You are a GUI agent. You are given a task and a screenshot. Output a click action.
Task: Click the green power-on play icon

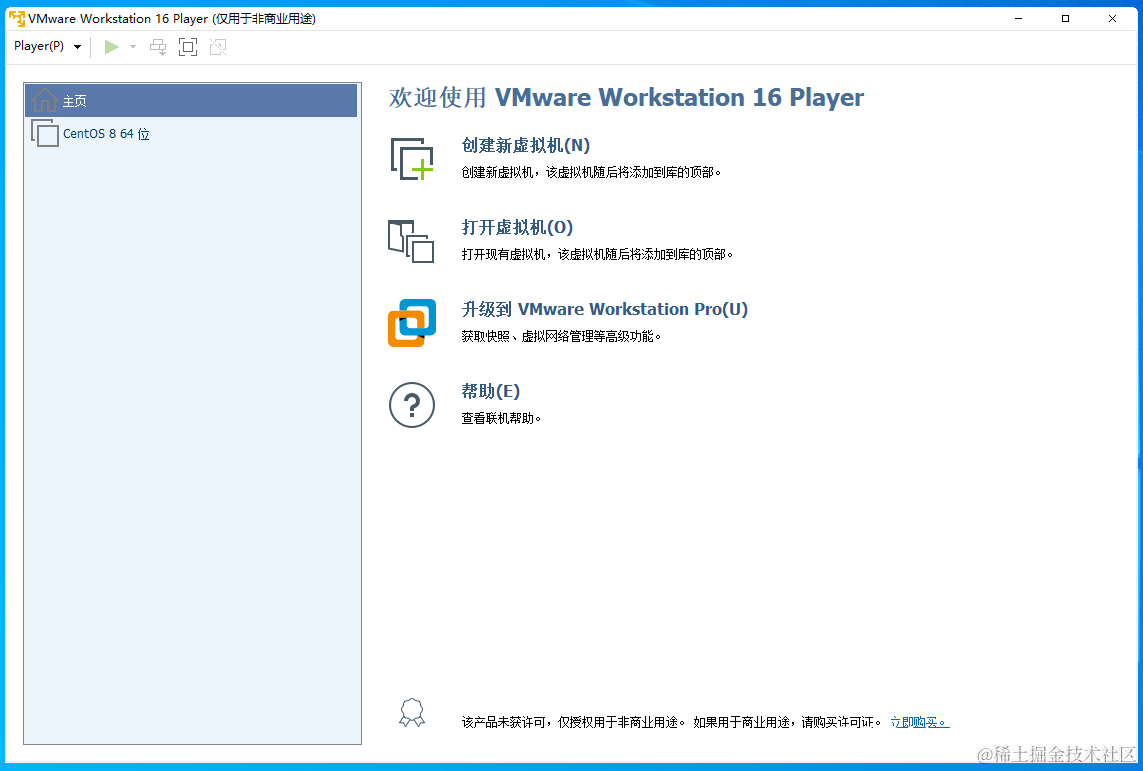[112, 47]
